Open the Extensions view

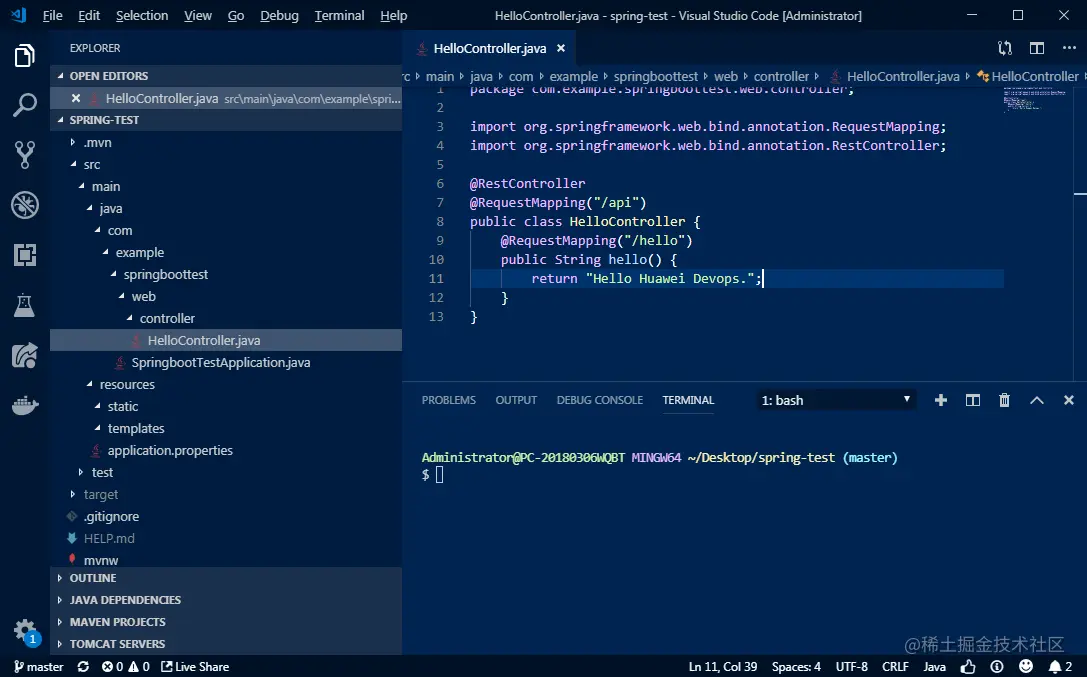pos(25,254)
